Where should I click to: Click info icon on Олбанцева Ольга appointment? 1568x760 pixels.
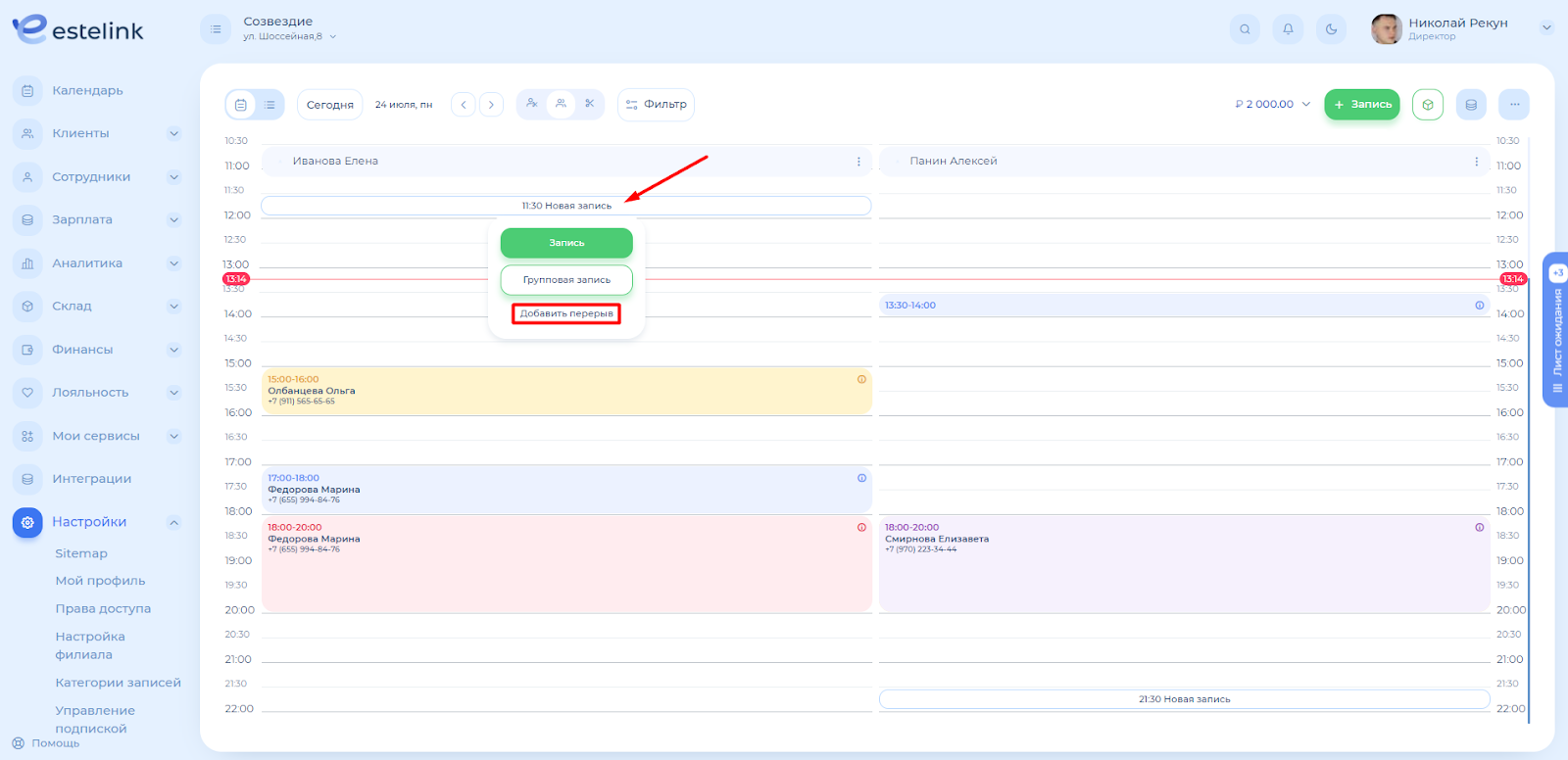(861, 380)
